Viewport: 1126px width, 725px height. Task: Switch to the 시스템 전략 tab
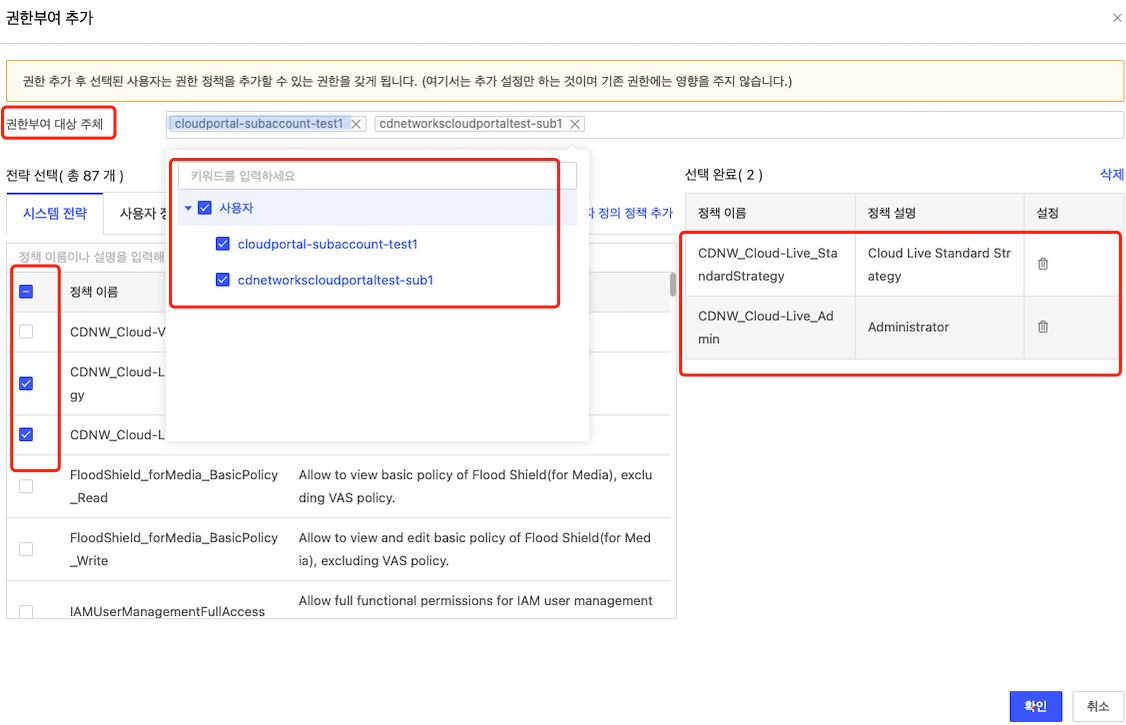(55, 213)
